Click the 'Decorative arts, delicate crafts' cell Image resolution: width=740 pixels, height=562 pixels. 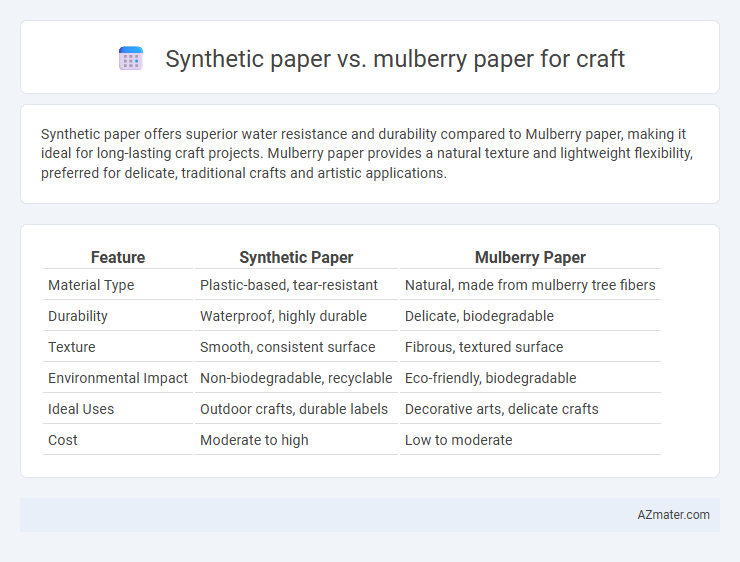pyautogui.click(x=530, y=409)
